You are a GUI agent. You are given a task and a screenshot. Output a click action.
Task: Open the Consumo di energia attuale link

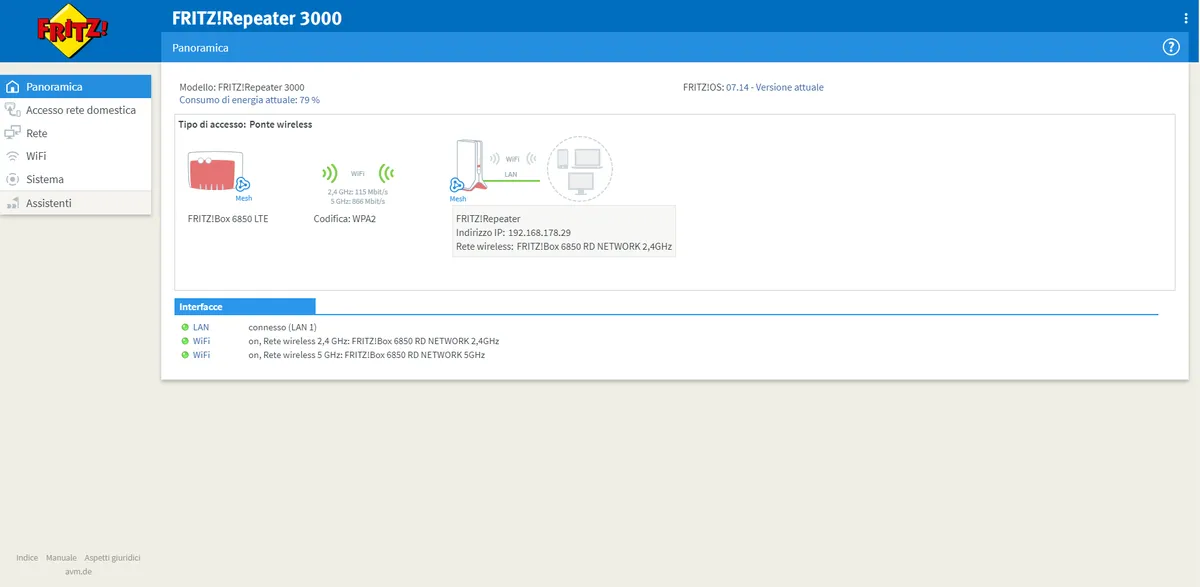click(249, 100)
